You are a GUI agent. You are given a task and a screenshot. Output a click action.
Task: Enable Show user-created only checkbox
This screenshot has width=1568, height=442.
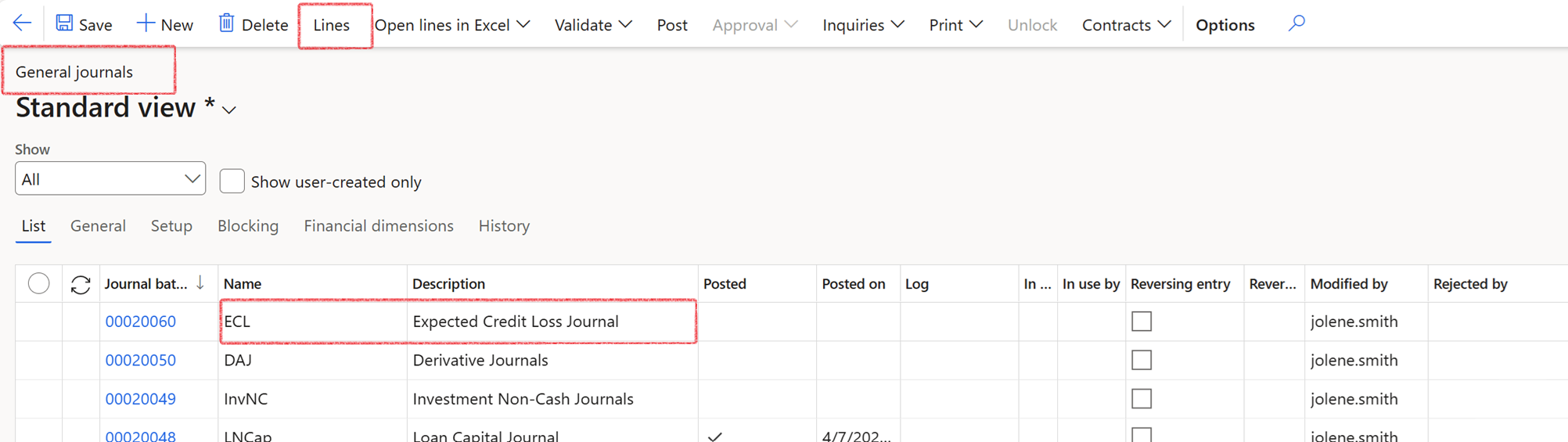(232, 181)
